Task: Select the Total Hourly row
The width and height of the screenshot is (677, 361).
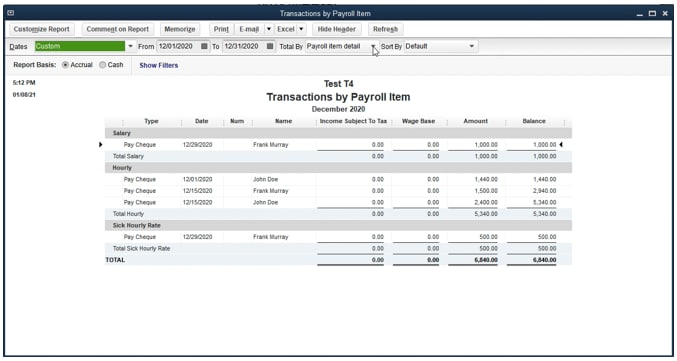Action: point(338,214)
